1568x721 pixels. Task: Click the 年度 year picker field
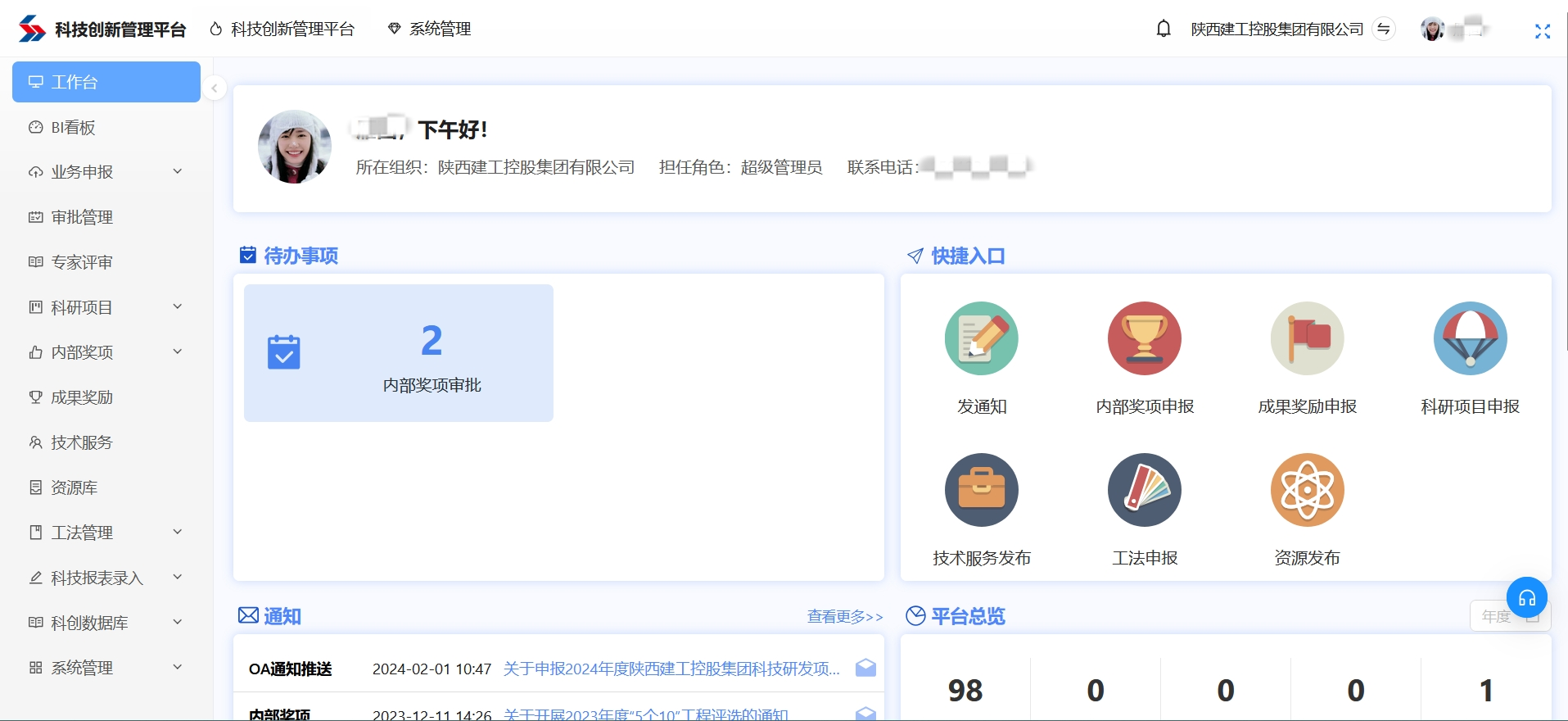(x=1498, y=617)
